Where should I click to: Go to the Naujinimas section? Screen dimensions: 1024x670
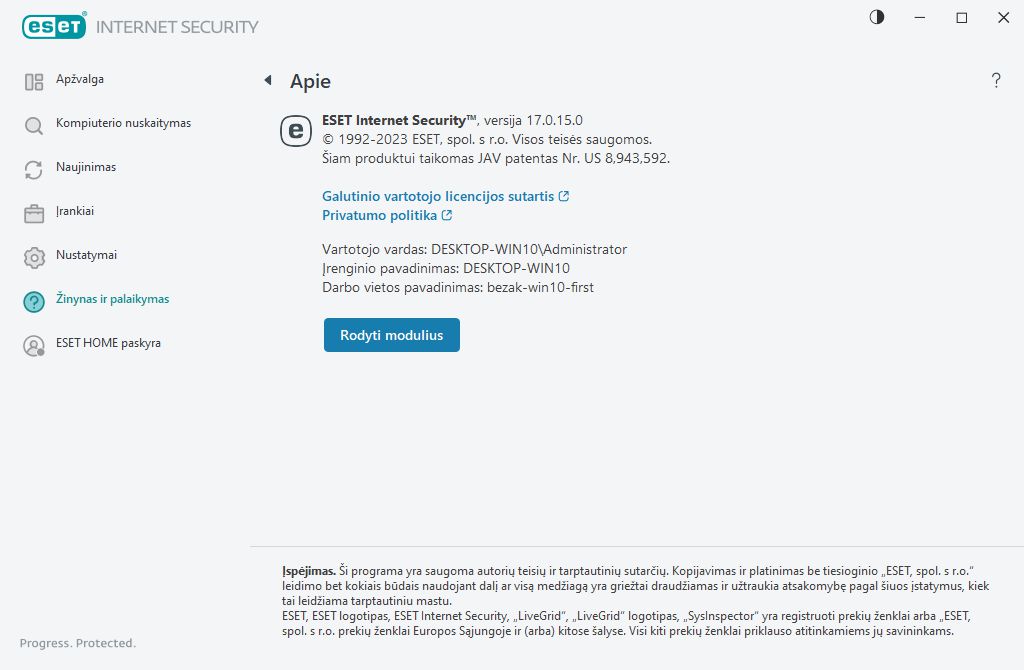[x=86, y=167]
